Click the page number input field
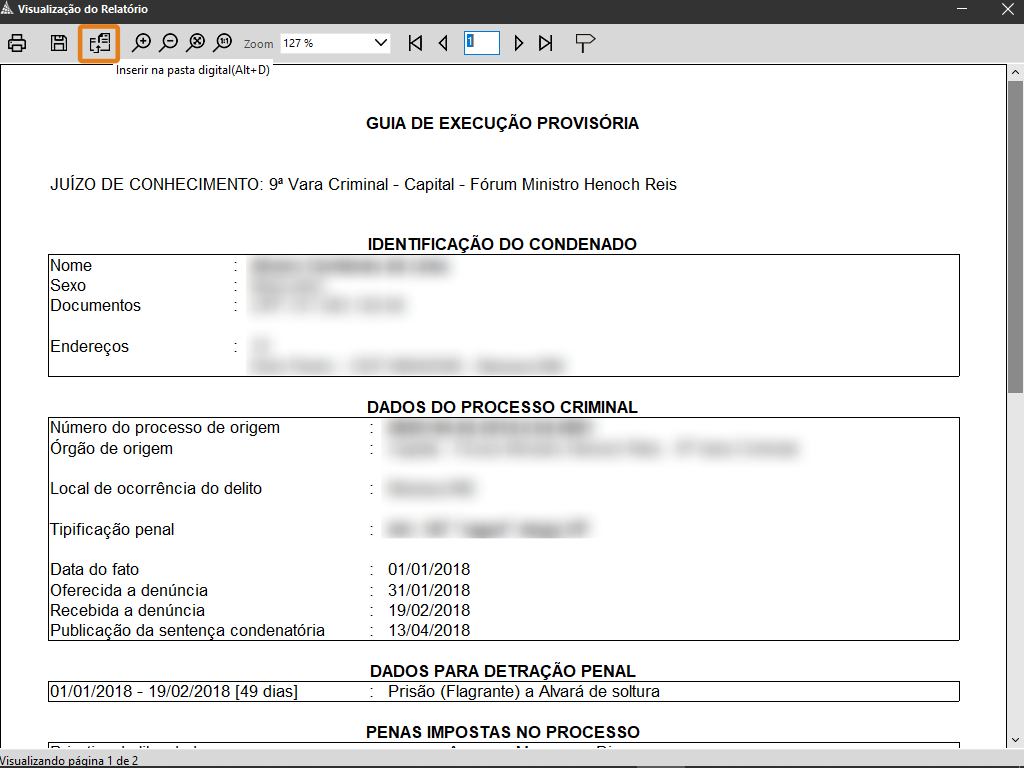The width and height of the screenshot is (1024, 768). click(x=482, y=43)
